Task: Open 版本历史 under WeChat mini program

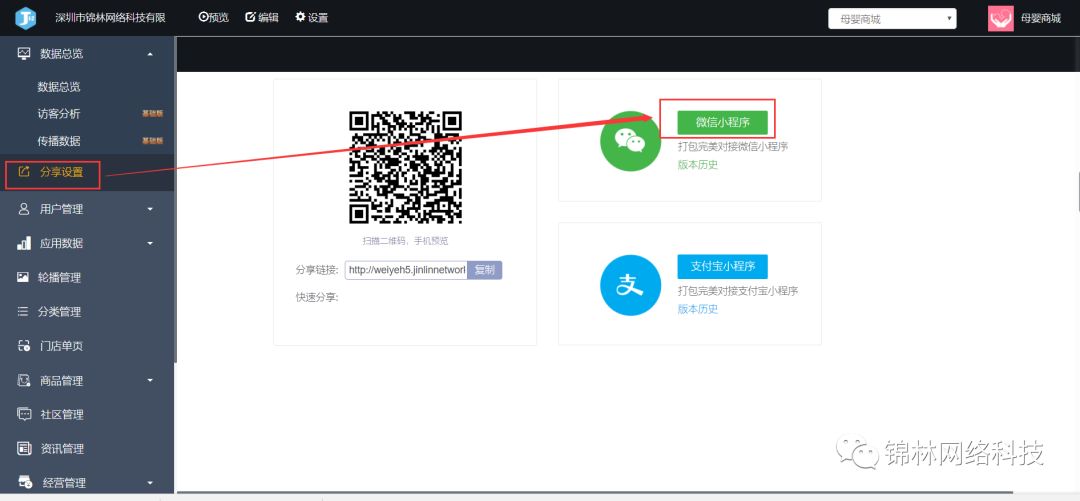Action: (x=698, y=165)
